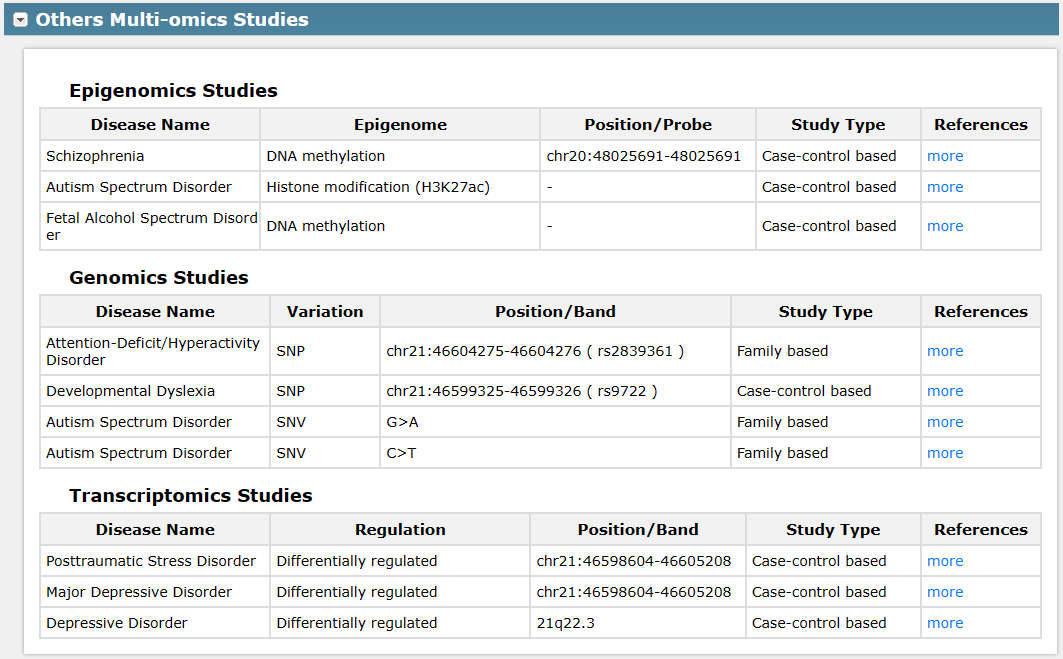Open 'more' for the C>T SNV row
Viewport: 1063px width, 659px height.
point(944,453)
